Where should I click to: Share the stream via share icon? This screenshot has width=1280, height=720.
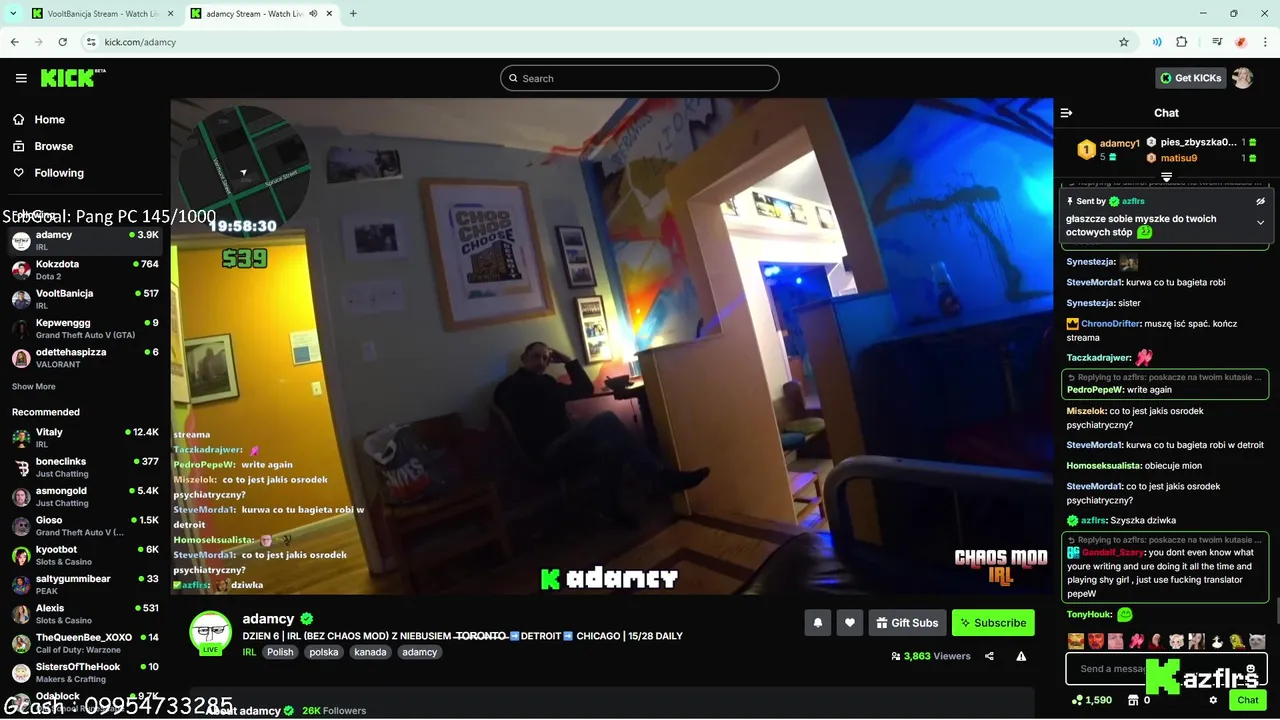[x=989, y=656]
